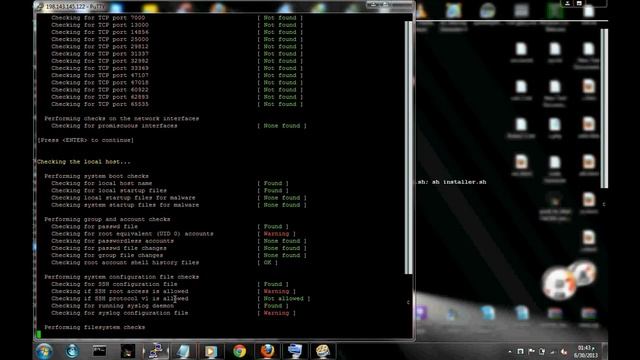Click the background window's vertical scrollbar
The image size is (640, 360).
[x=604, y=108]
